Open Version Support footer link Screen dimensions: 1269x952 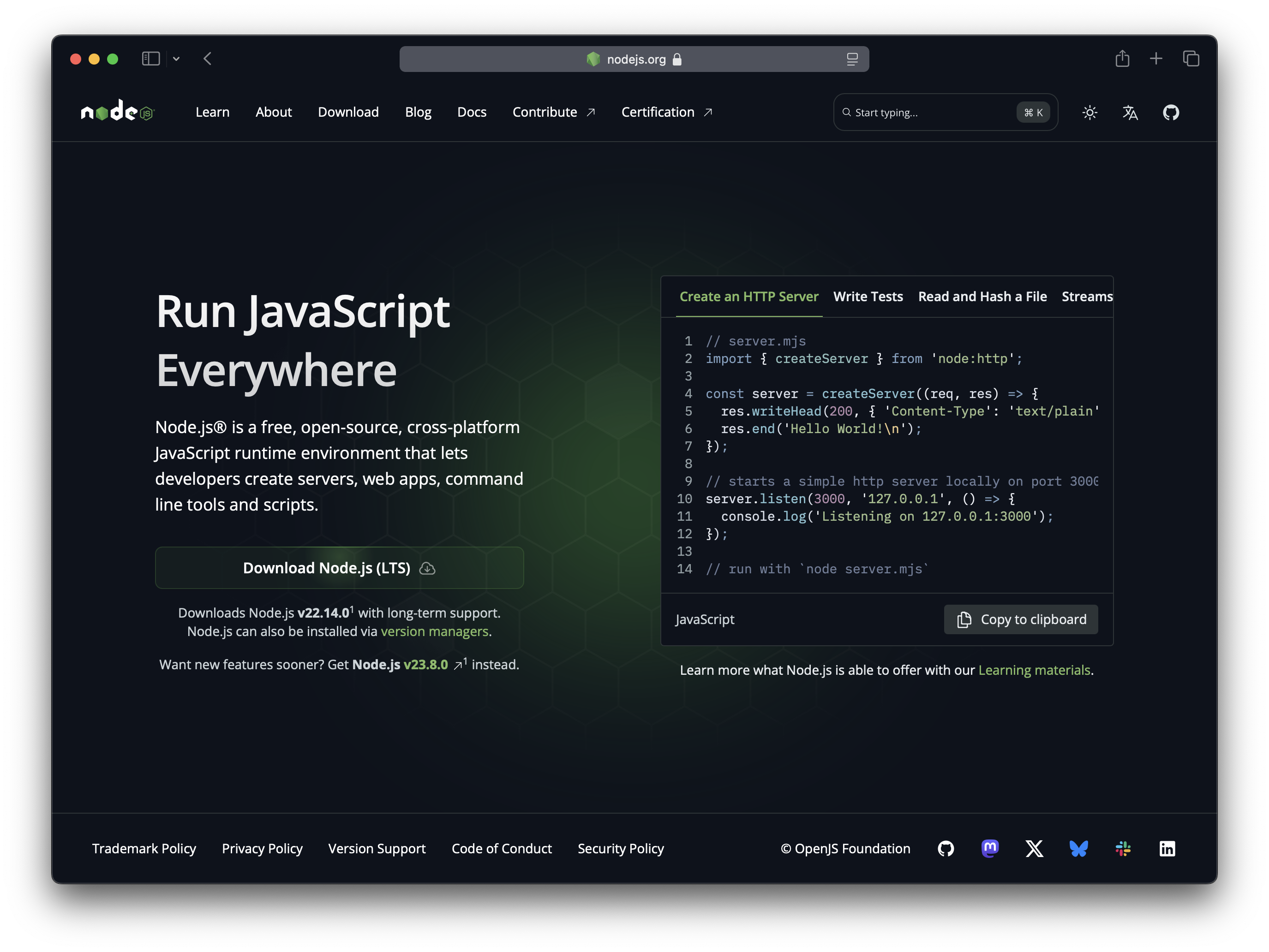click(x=377, y=848)
